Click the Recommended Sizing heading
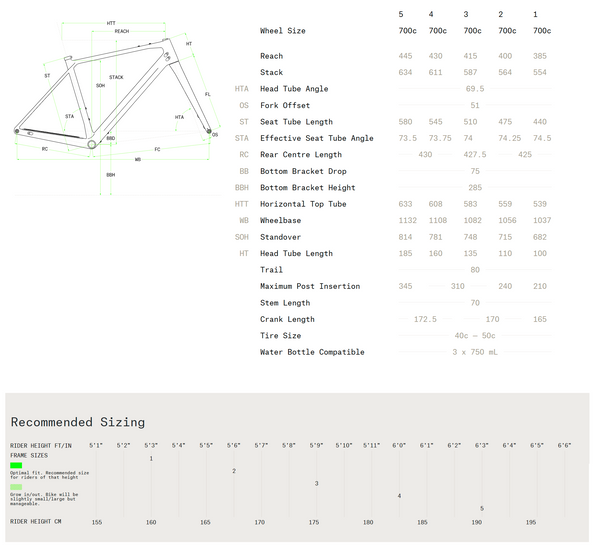 [78, 422]
